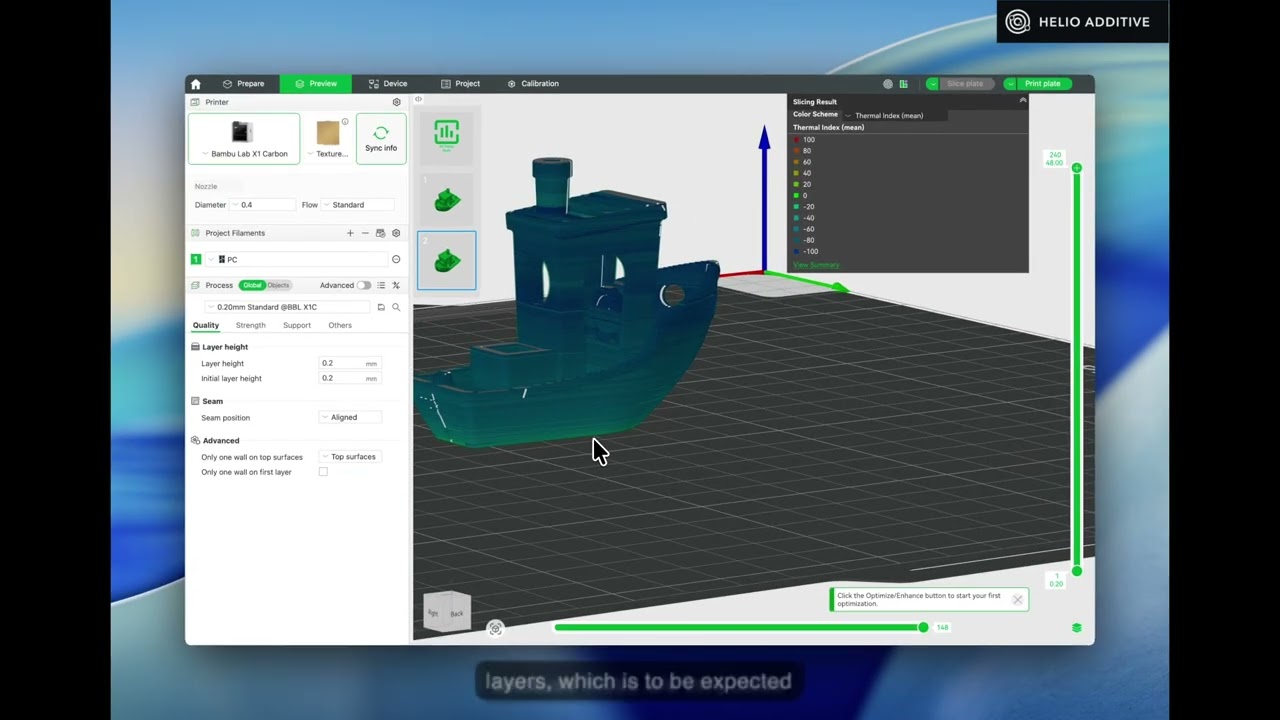Click the Helio fingerprint-style round icon
This screenshot has width=1280, height=720.
click(888, 84)
